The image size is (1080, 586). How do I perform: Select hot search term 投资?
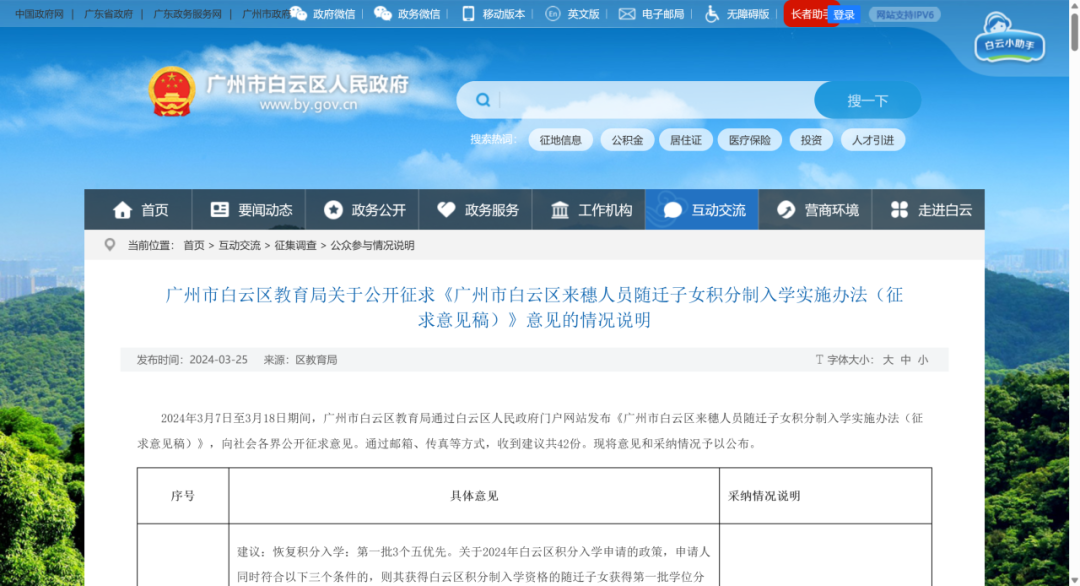coord(811,140)
